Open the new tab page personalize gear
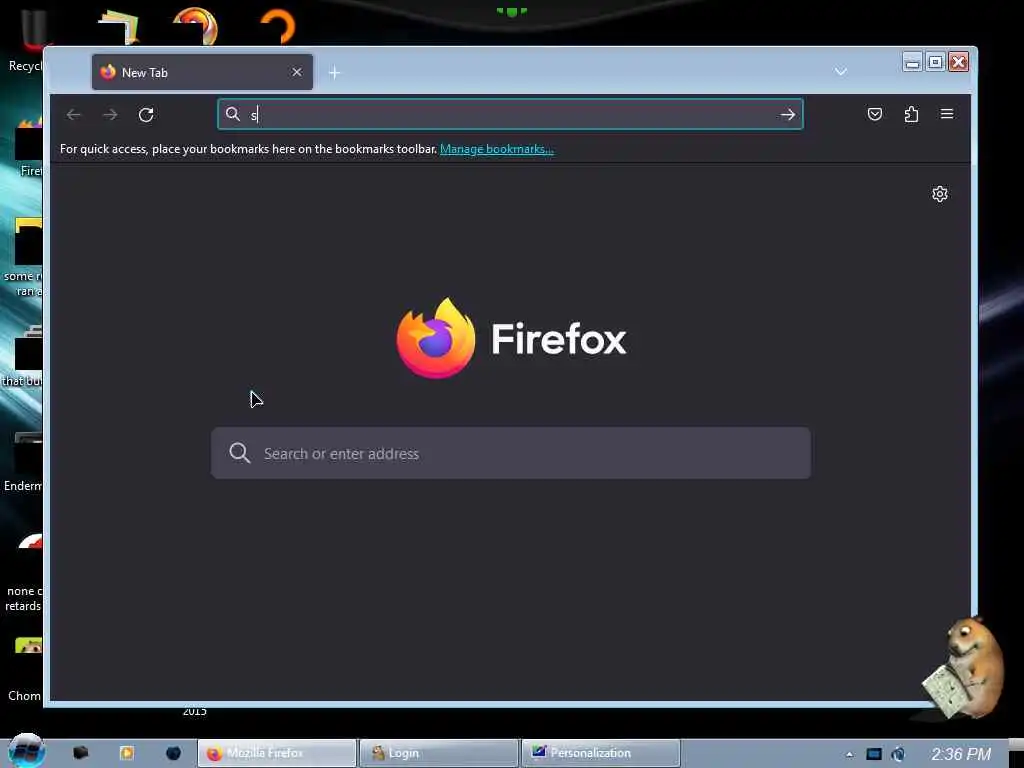 click(x=940, y=194)
